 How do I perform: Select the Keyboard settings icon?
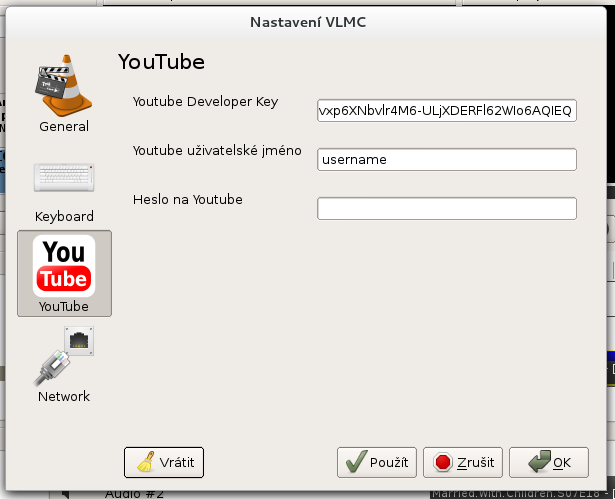coord(64,177)
